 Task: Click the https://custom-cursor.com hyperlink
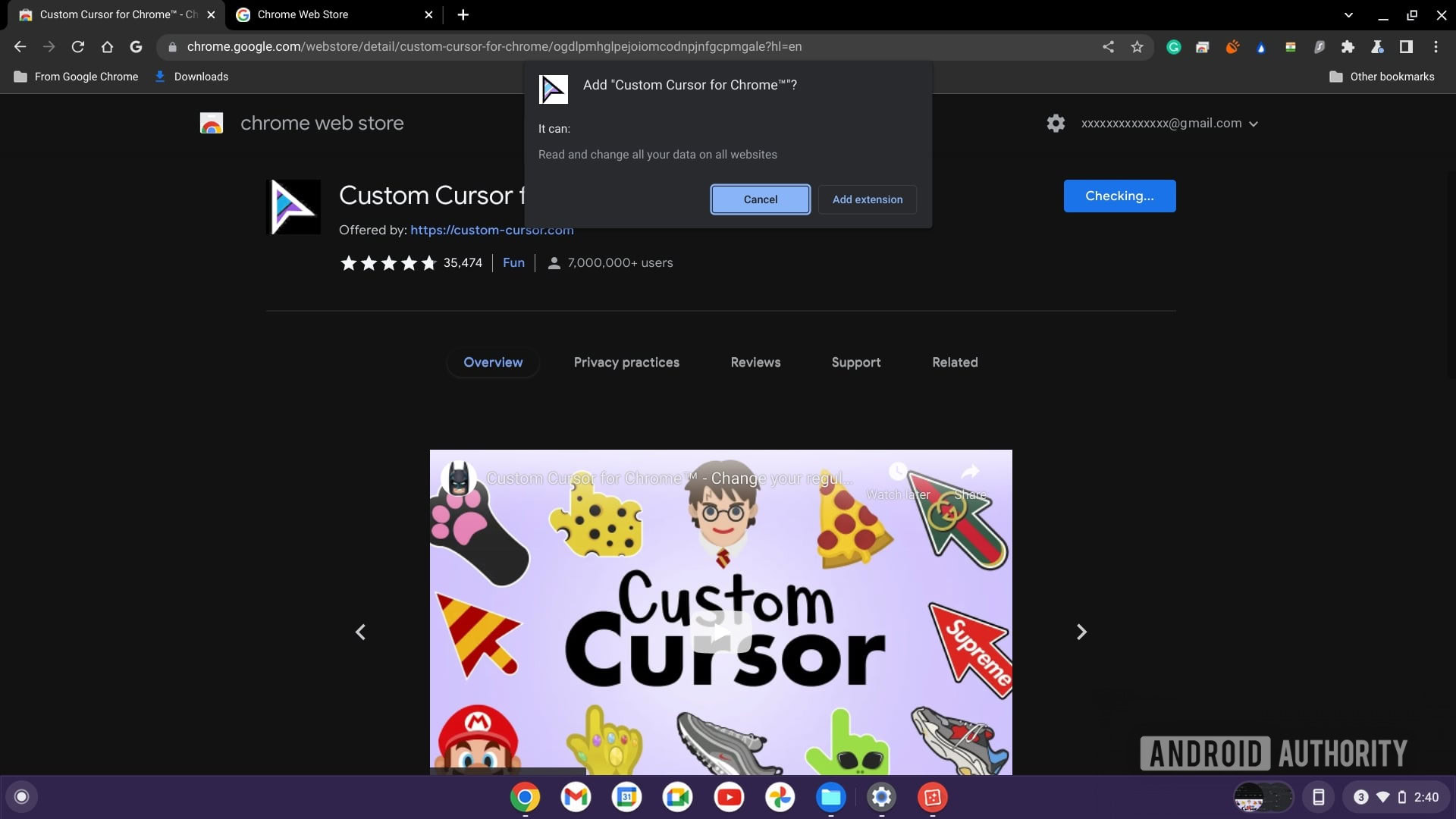tap(491, 229)
